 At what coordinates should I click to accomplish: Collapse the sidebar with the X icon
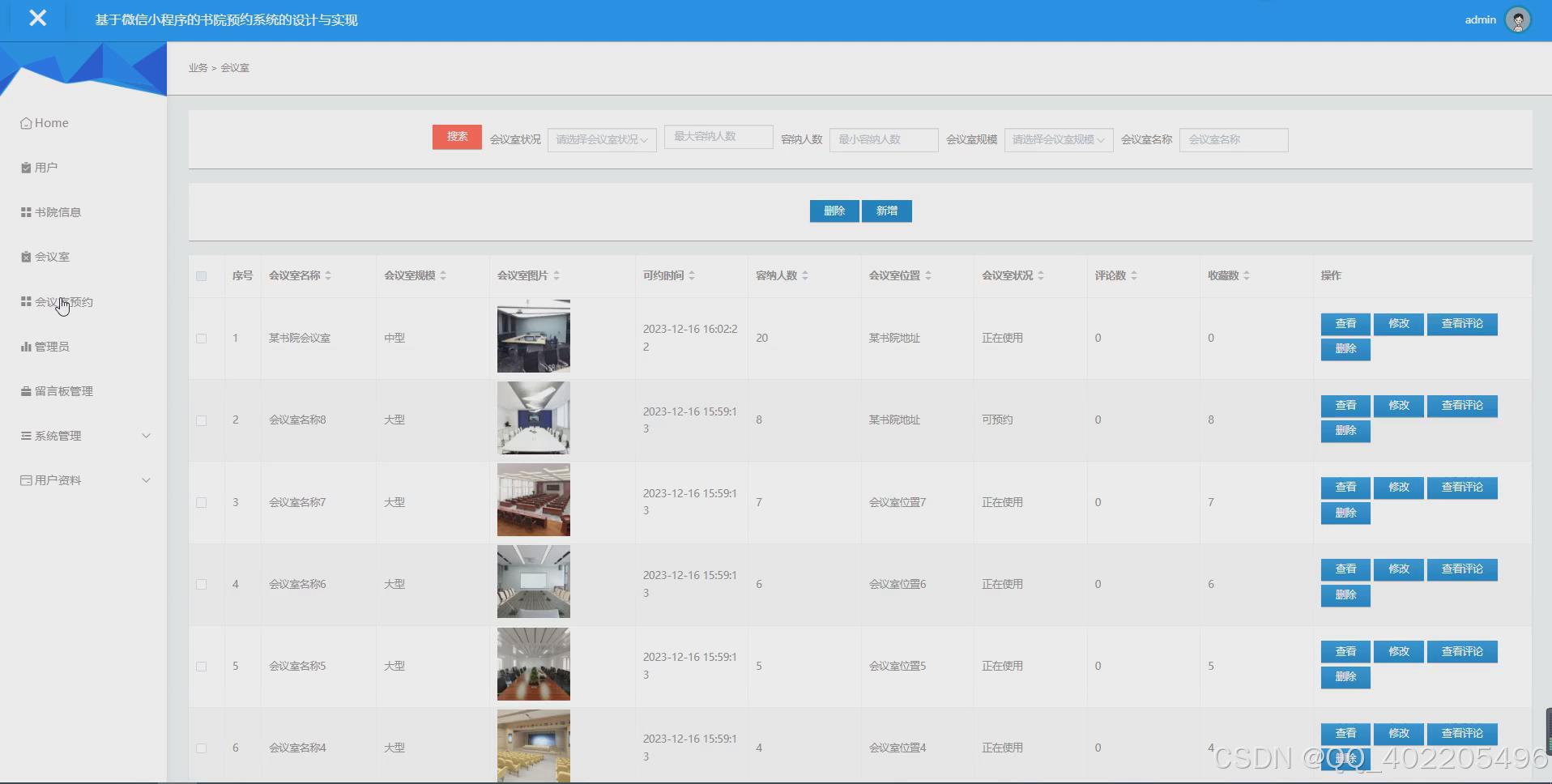click(37, 18)
